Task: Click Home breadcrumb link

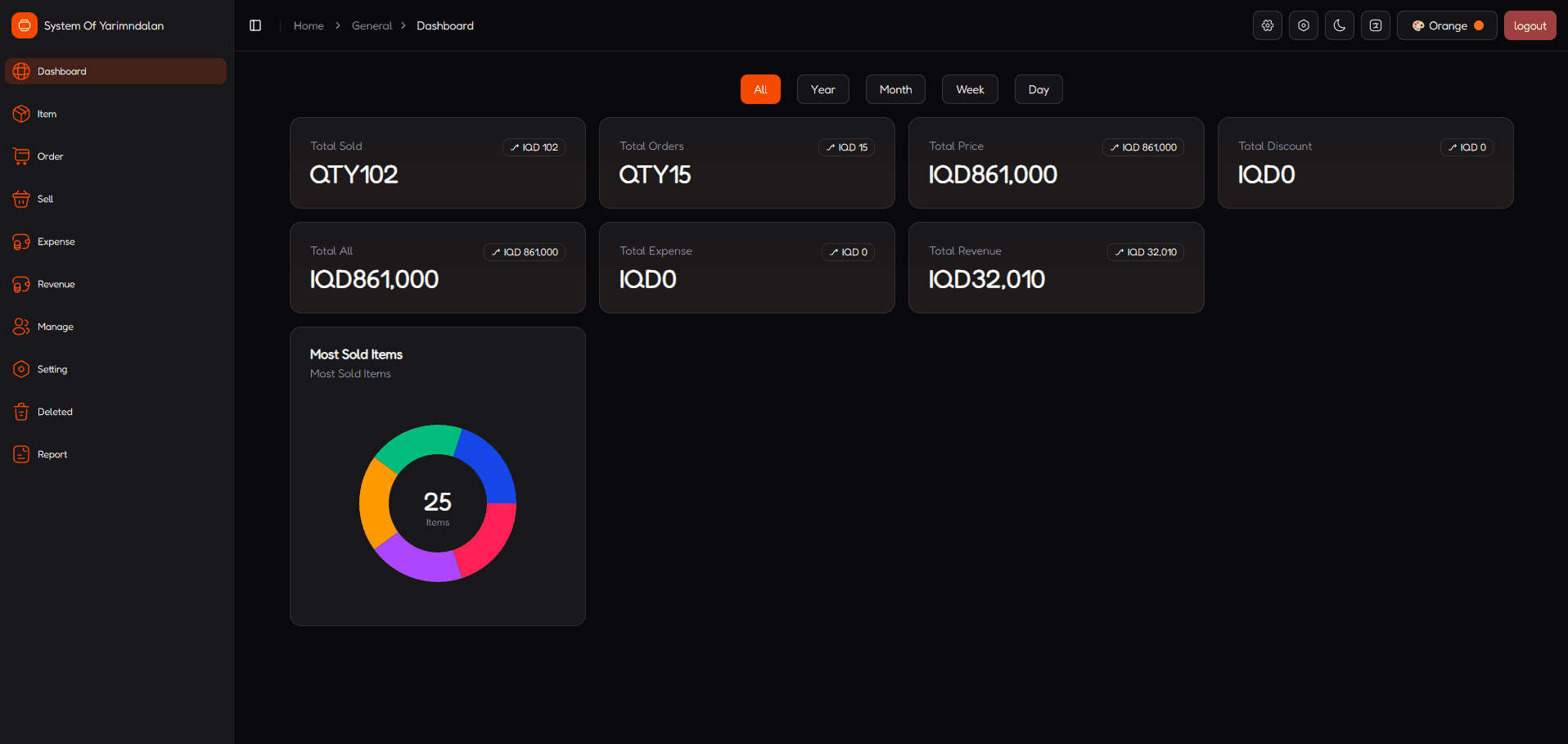Action: (309, 25)
